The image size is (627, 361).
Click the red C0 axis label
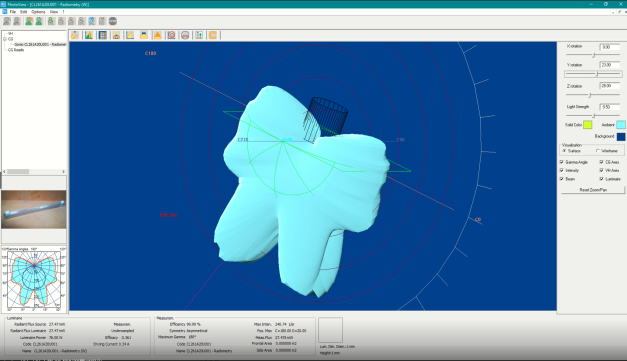478,219
